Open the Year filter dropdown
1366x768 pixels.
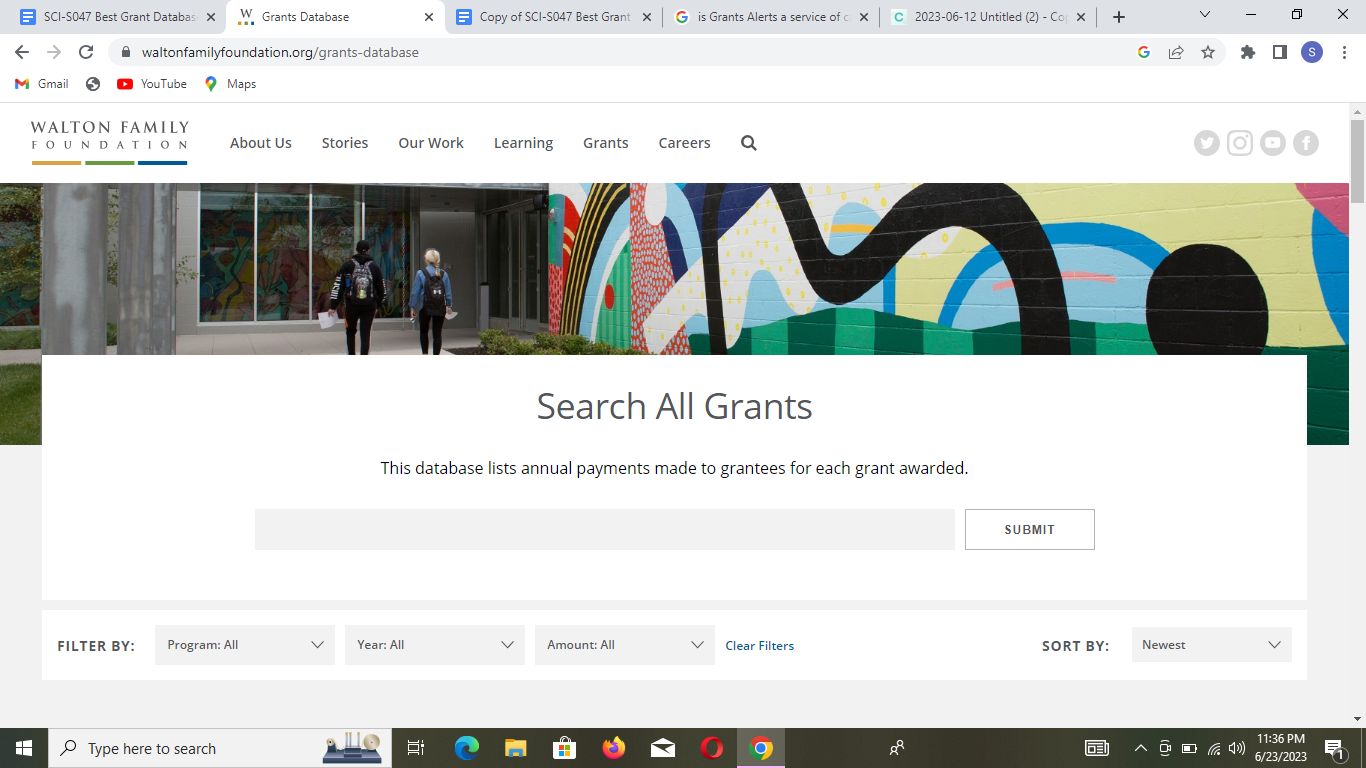pos(434,645)
